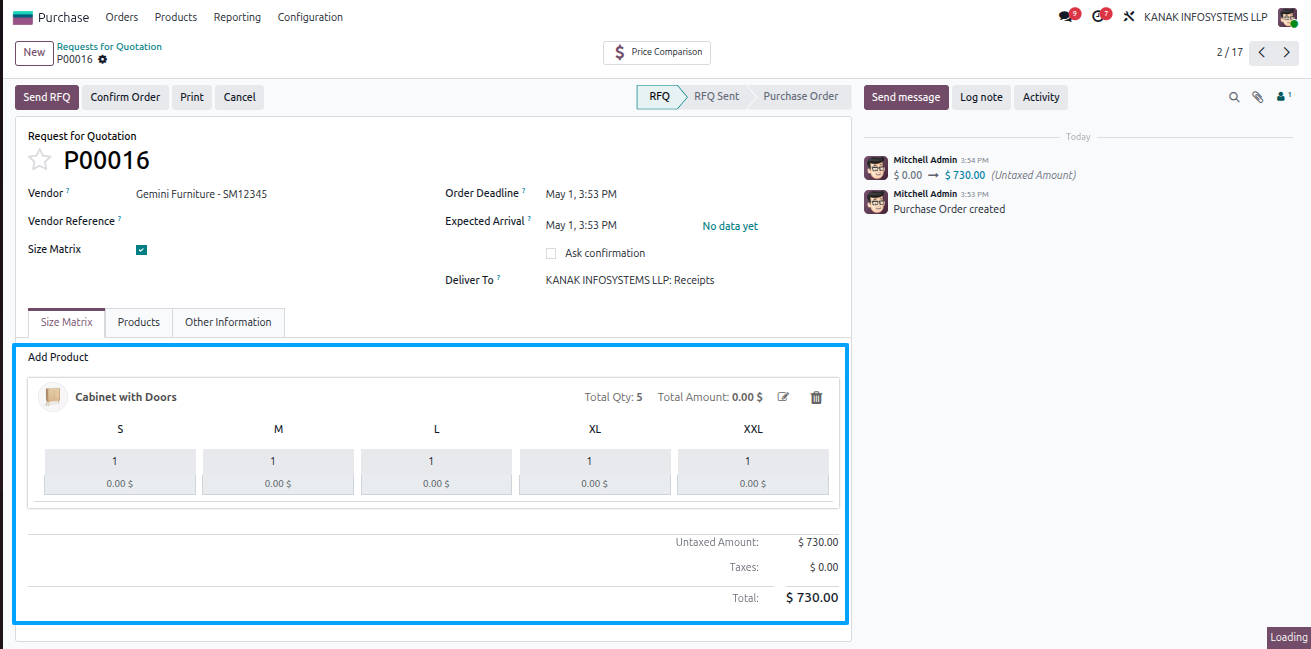This screenshot has height=649, width=1311.
Task: Click Mitchell Admin avatar on untaxed amount message
Action: 876,168
